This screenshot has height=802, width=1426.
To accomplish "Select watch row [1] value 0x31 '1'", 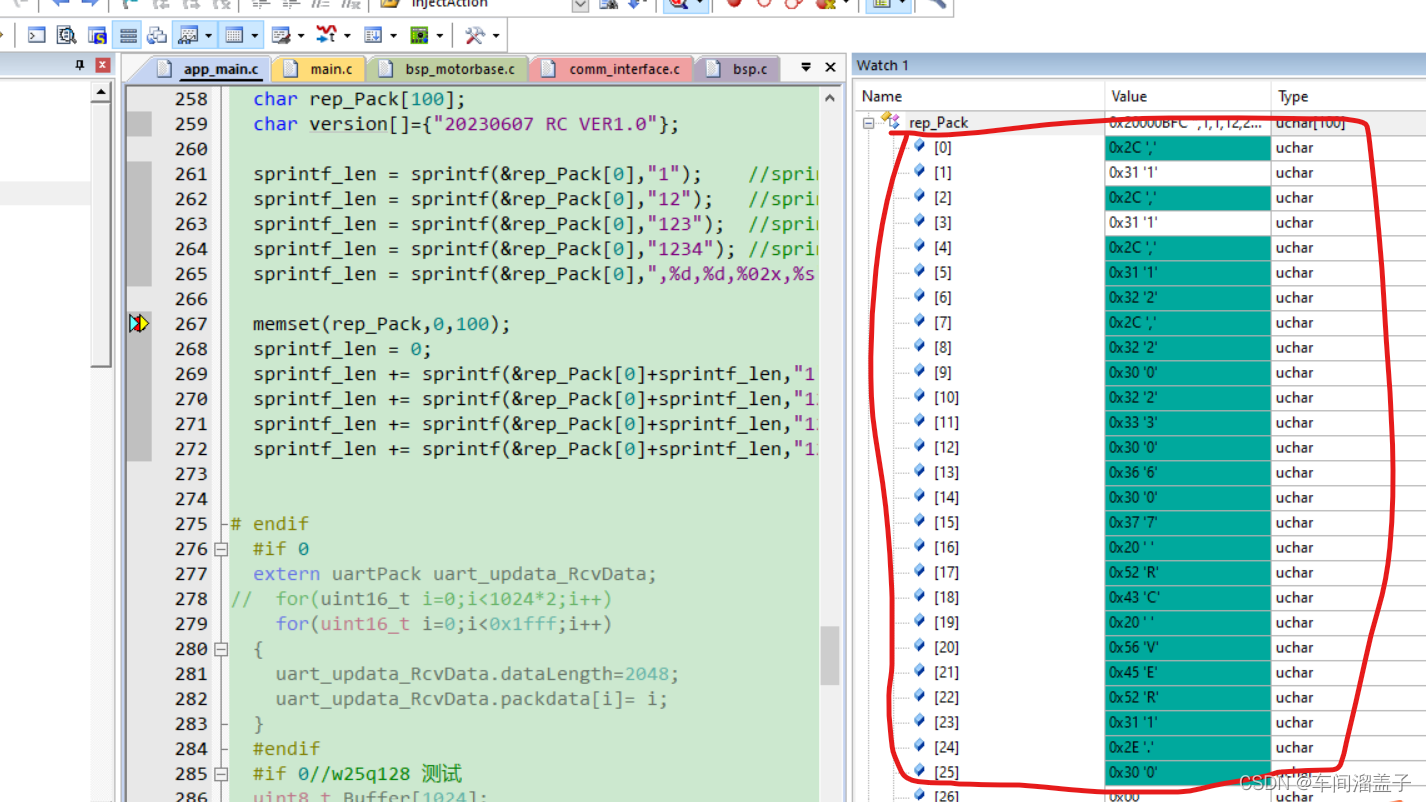I will (x=1188, y=173).
